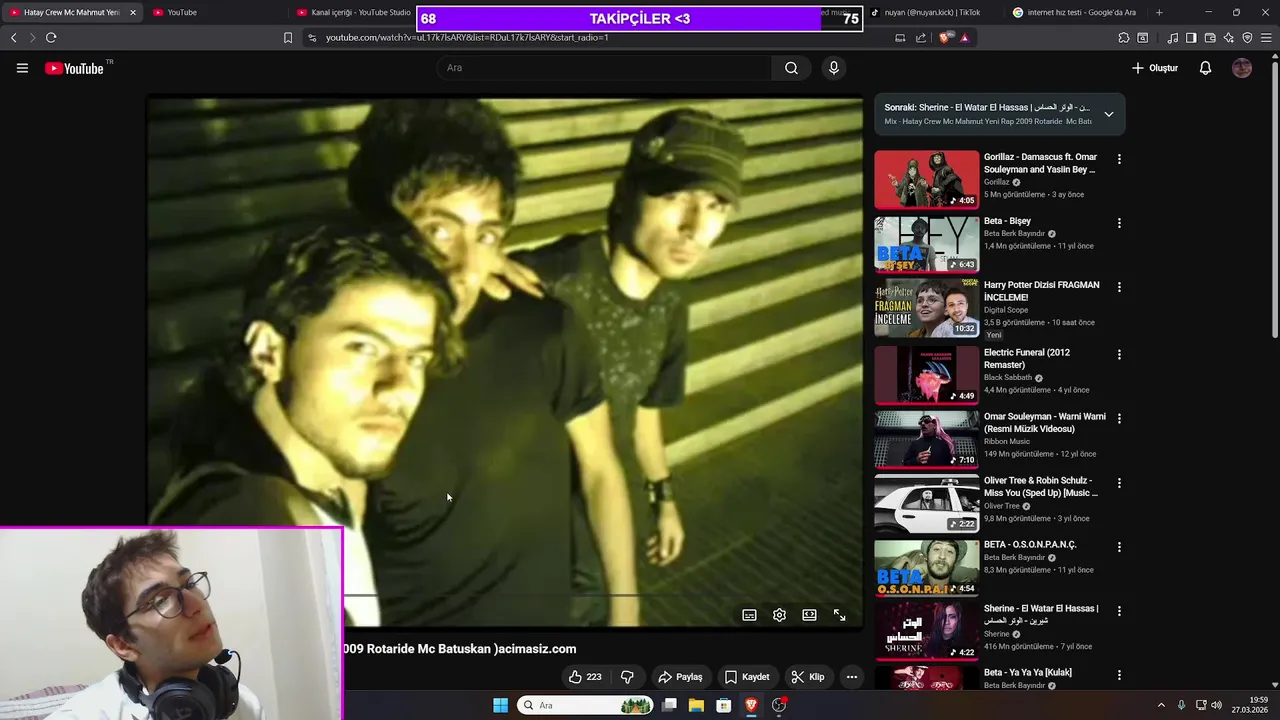Save video with Kaydet button

click(747, 677)
